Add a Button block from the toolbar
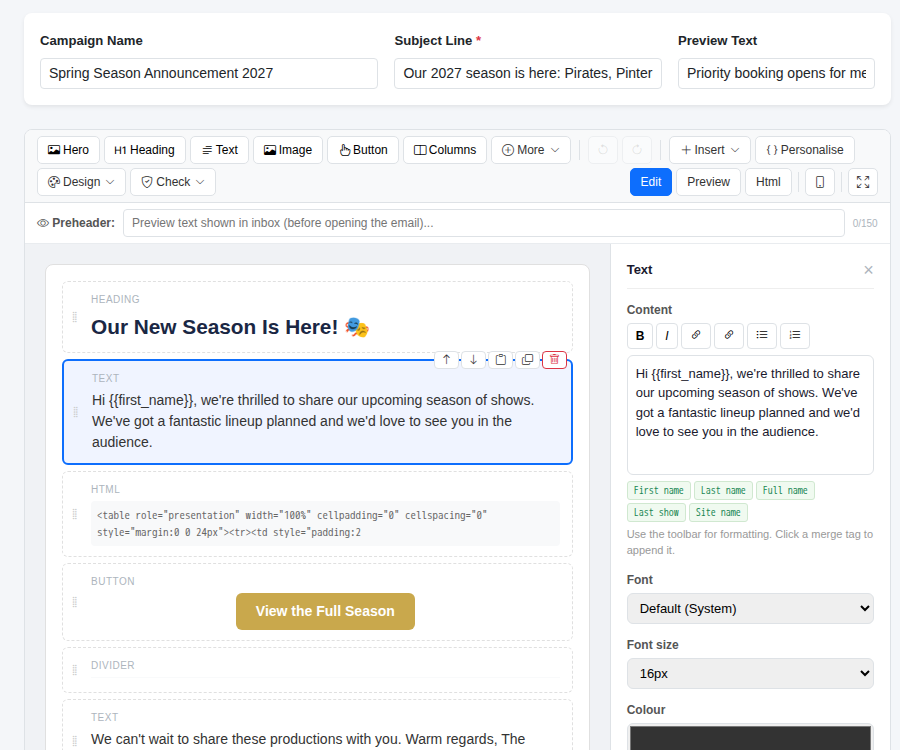The image size is (900, 750). [x=363, y=150]
